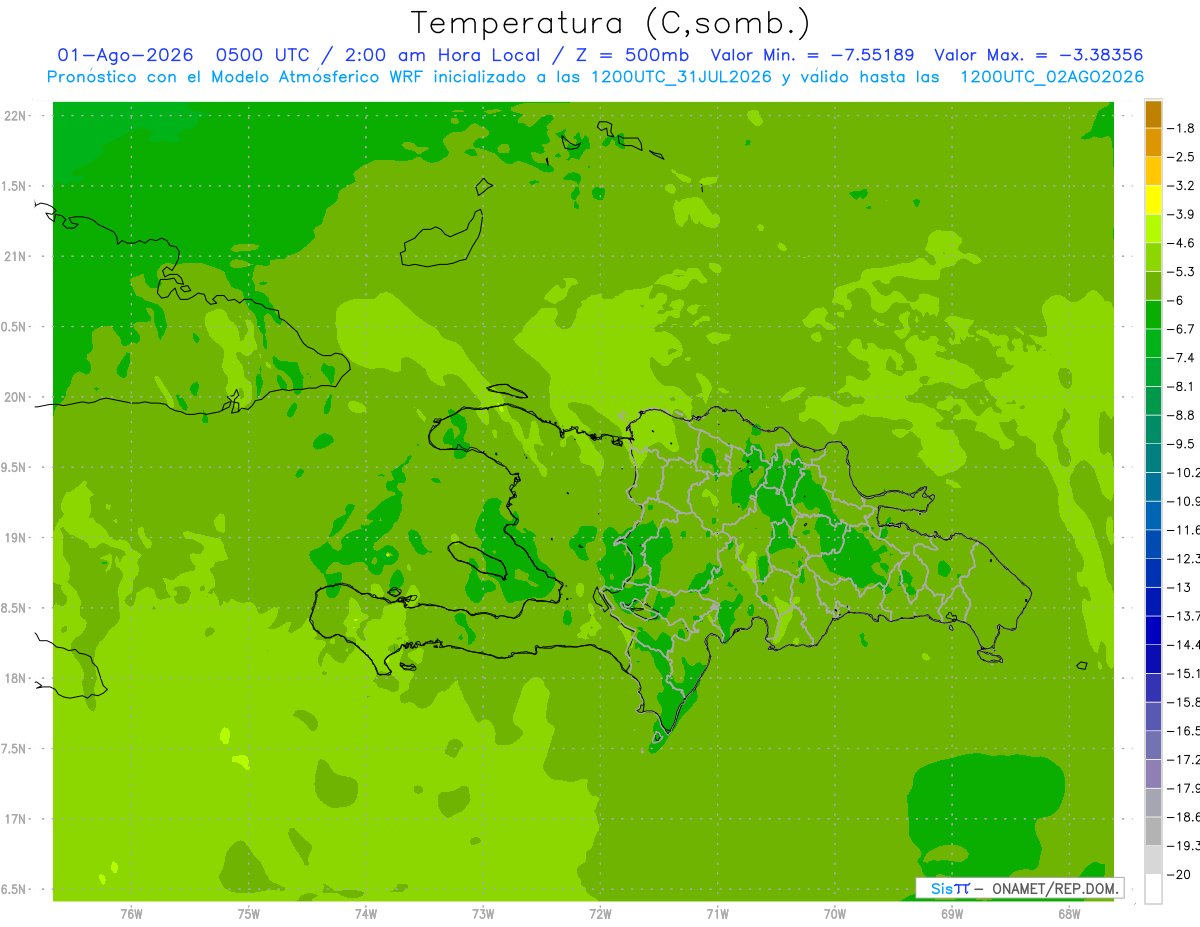
Task: Click the 70W longitude axis label
Action: 835,913
